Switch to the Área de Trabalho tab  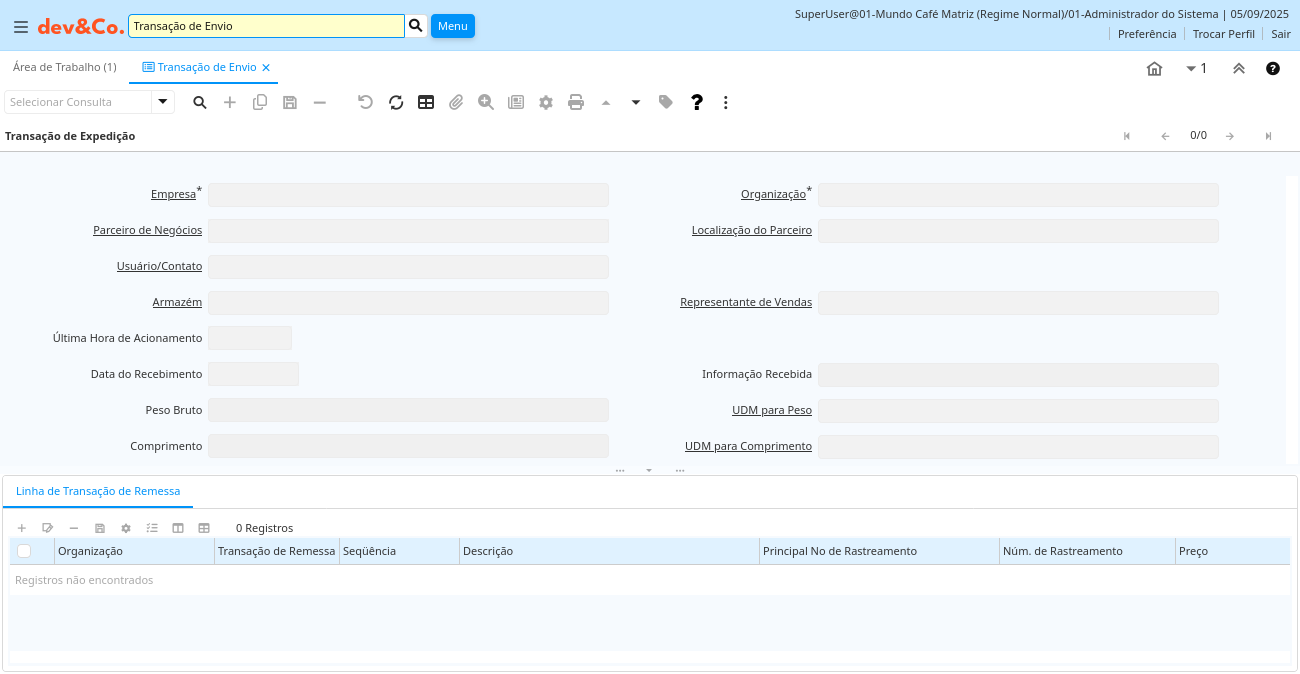(x=64, y=67)
